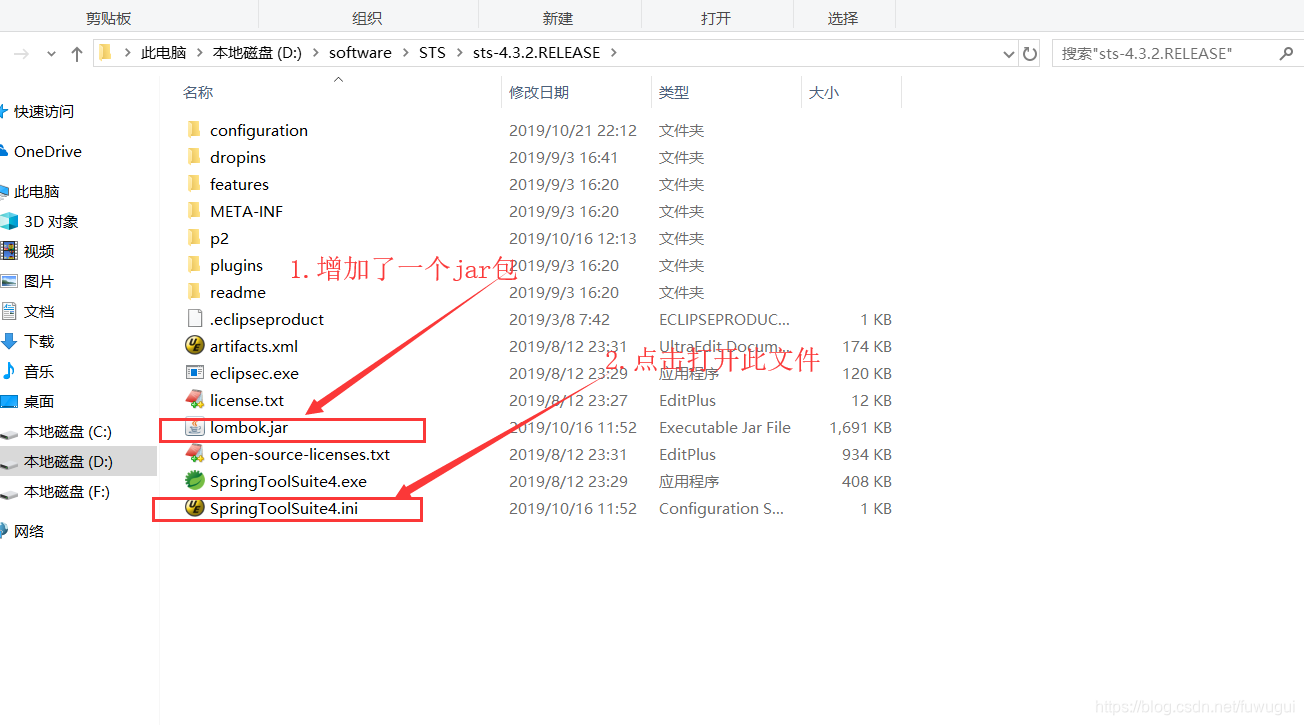This screenshot has width=1304, height=725.
Task: Select 视频 in navigation pane
Action: click(39, 251)
